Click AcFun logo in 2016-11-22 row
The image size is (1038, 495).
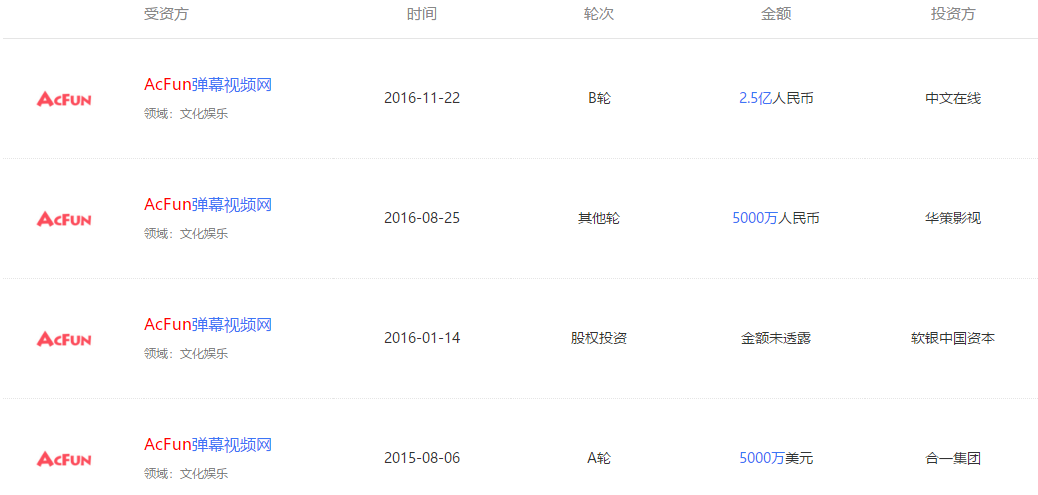tap(64, 99)
